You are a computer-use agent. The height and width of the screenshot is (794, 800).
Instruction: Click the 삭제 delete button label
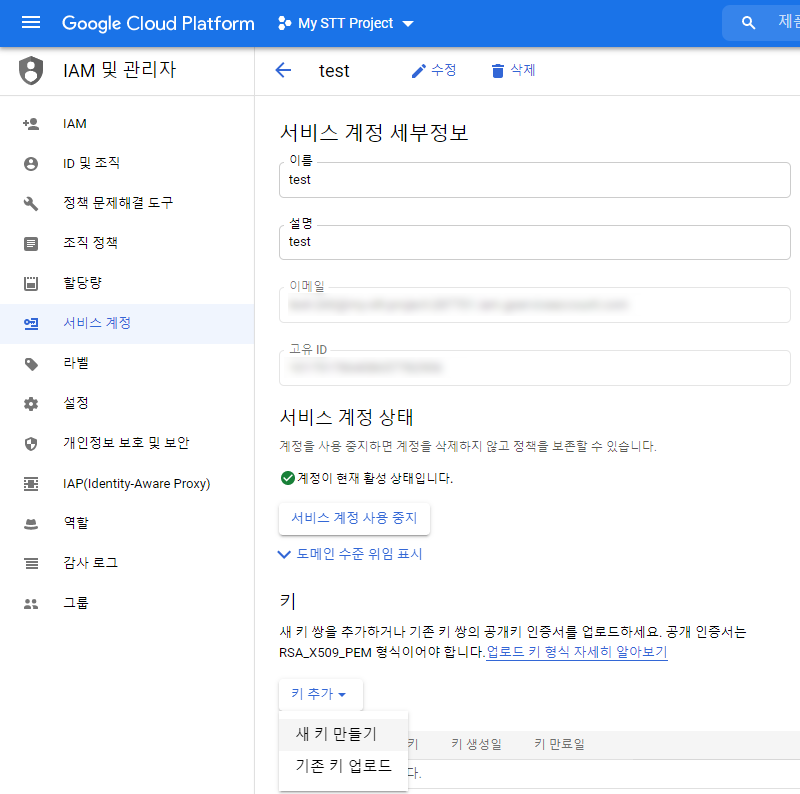(x=522, y=70)
